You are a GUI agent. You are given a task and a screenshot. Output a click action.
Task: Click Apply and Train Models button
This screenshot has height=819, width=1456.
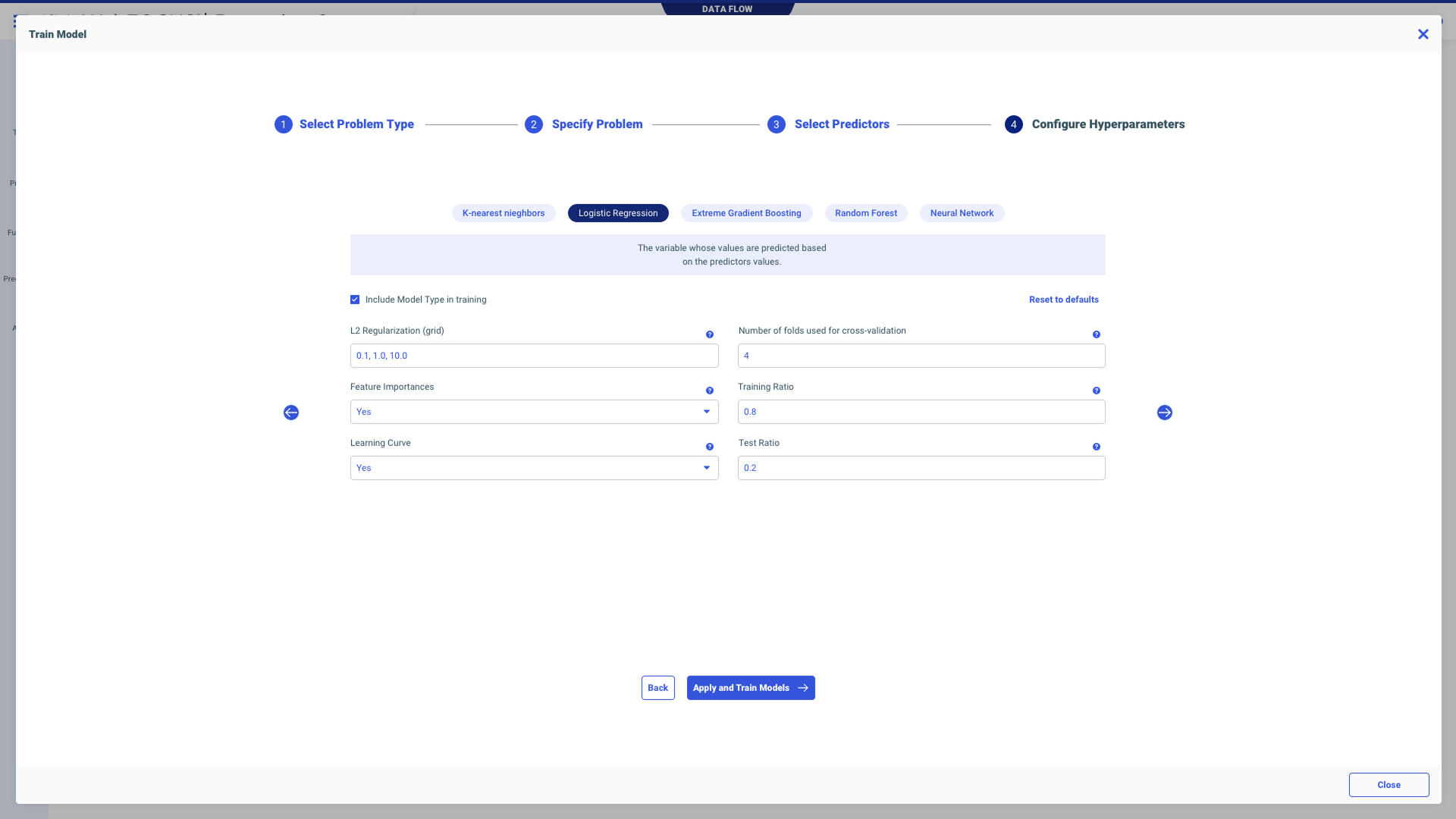[x=751, y=688]
